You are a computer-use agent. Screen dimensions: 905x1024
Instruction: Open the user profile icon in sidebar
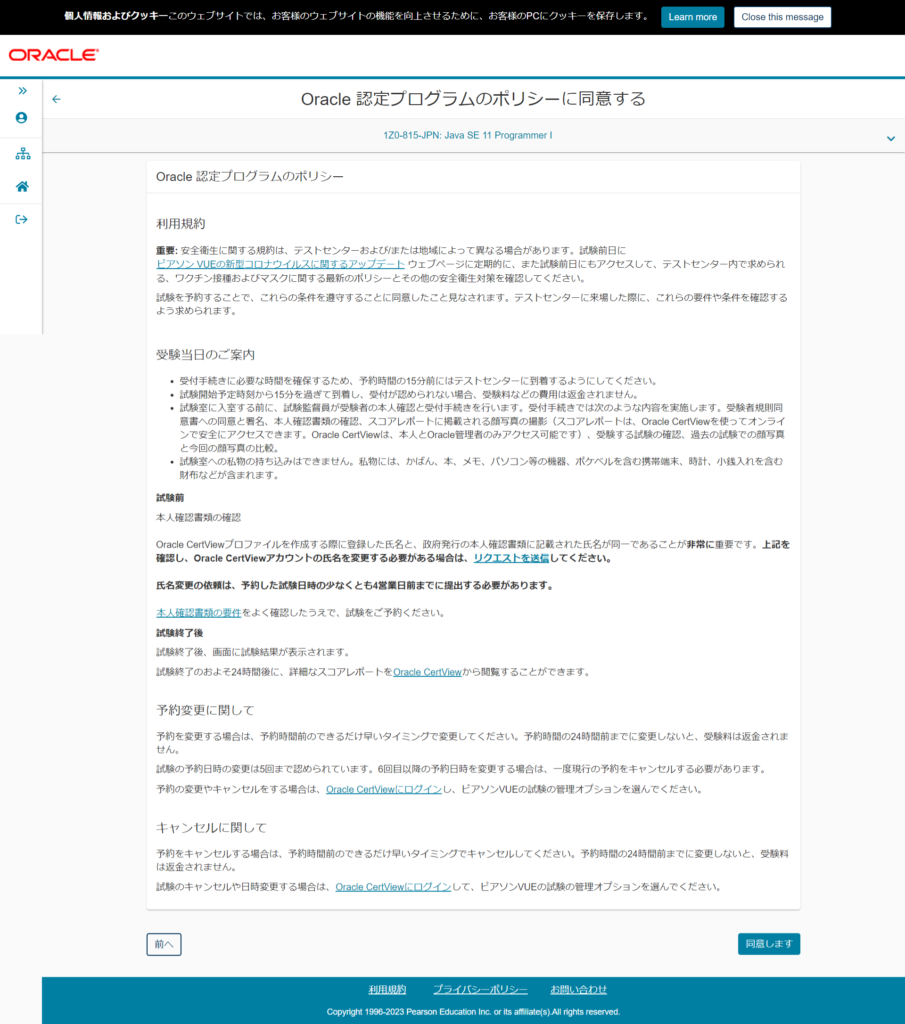(x=21, y=117)
